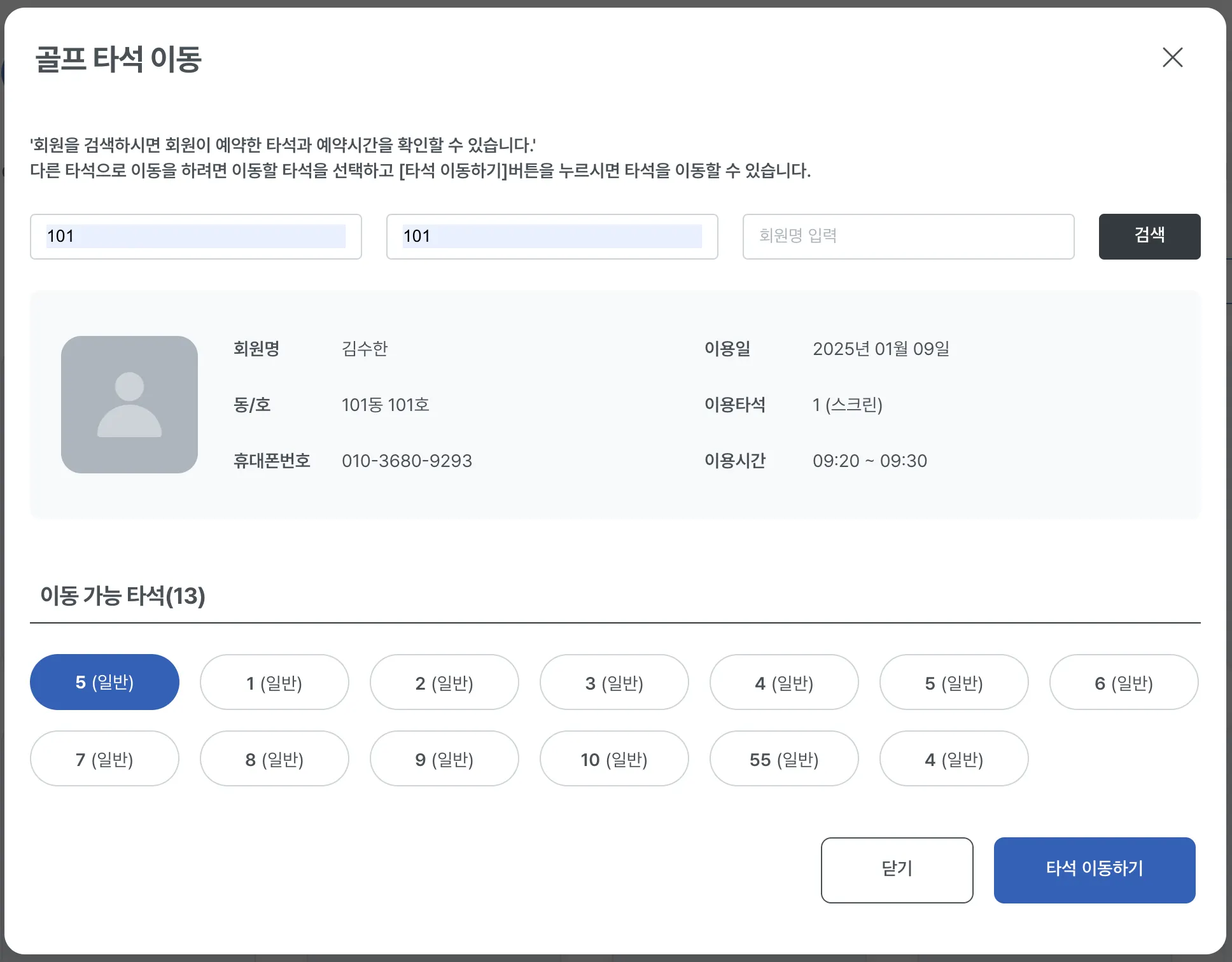
Task: Choose bay 8 (일반)
Action: click(x=274, y=758)
